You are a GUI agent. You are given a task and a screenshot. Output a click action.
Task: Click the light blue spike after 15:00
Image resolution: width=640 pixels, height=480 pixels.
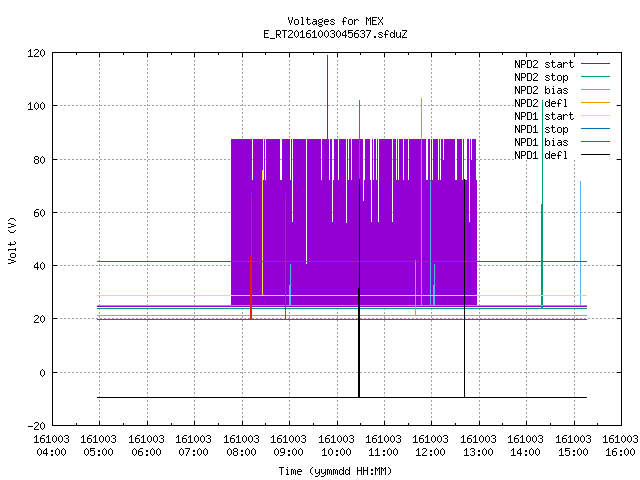tap(580, 243)
